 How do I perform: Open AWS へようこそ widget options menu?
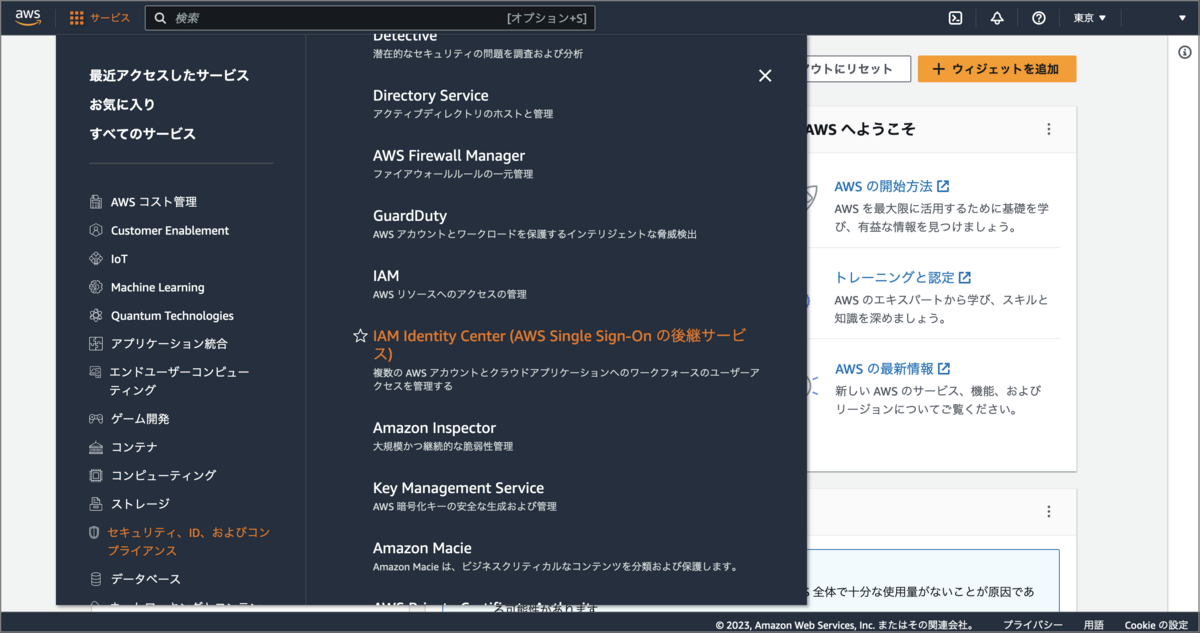1049,129
